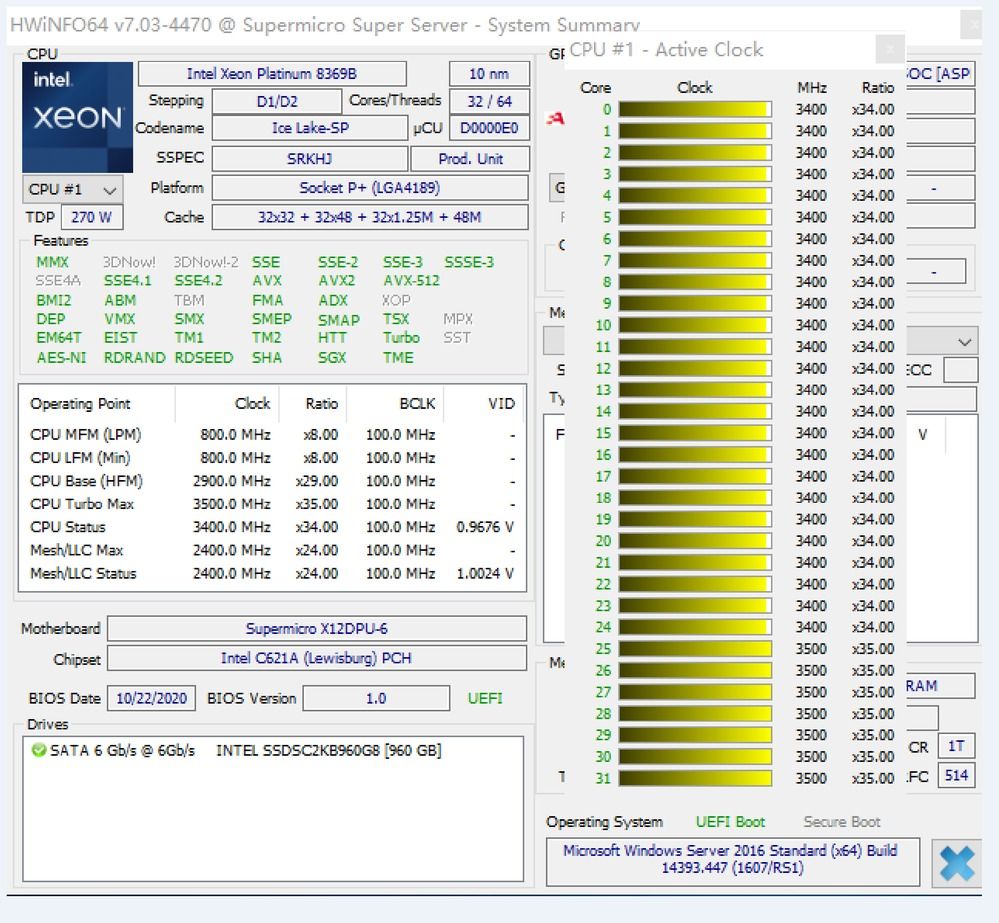The image size is (999, 923).
Task: Click the AES-NI feature label
Action: tap(61, 357)
